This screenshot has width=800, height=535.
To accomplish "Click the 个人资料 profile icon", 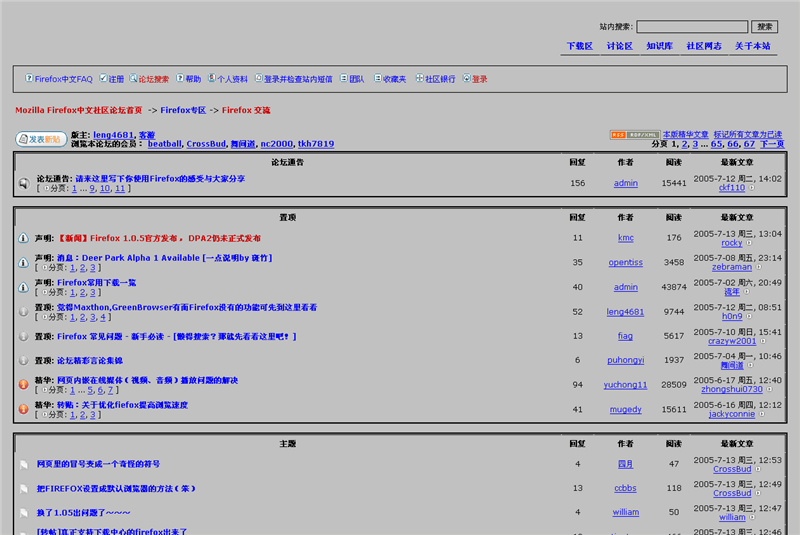I will (212, 78).
